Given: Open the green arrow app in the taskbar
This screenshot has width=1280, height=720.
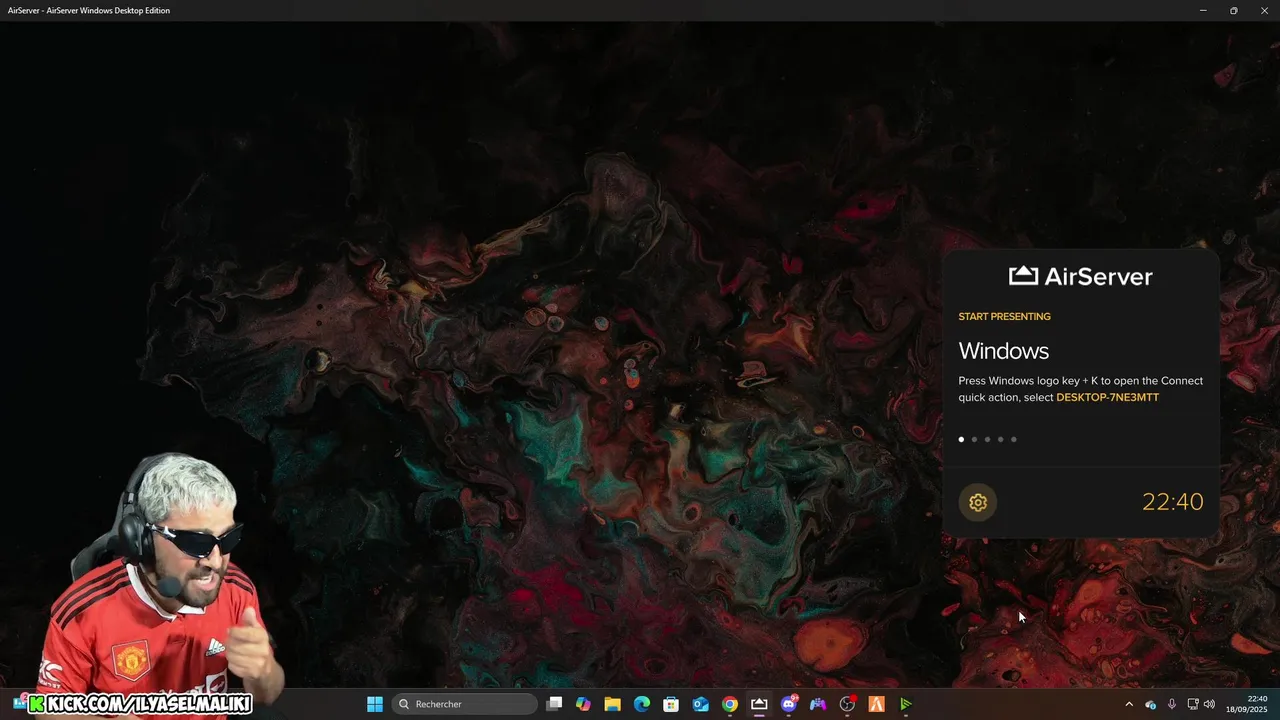Looking at the screenshot, I should coord(906,704).
